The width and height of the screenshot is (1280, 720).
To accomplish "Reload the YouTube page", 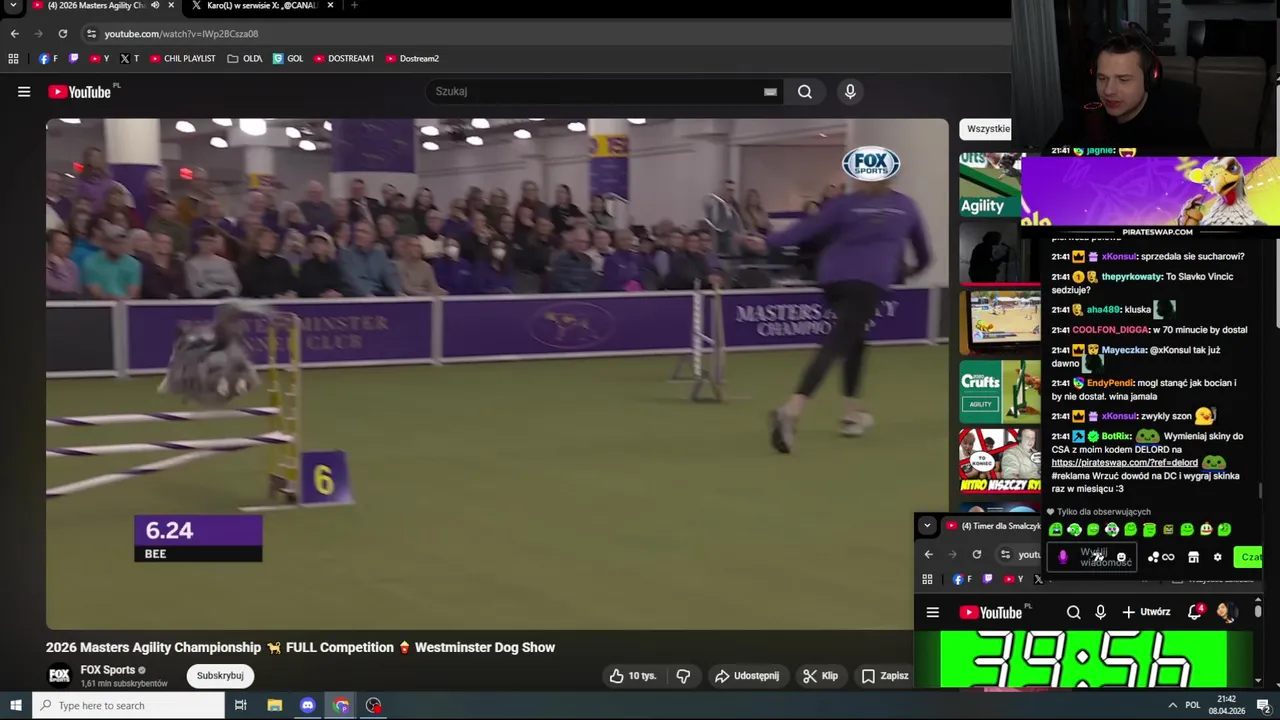I will click(62, 33).
